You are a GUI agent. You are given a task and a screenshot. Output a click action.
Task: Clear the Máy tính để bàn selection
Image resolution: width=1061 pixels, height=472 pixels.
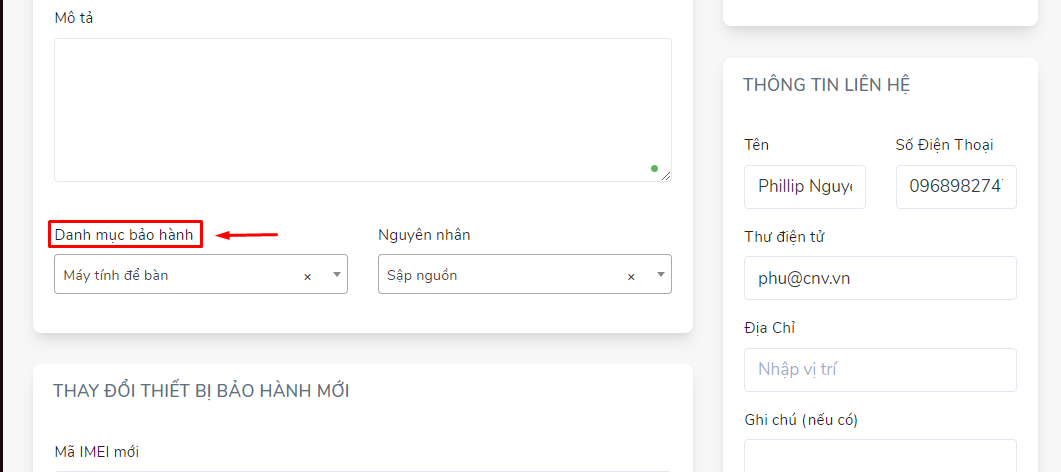(x=307, y=277)
